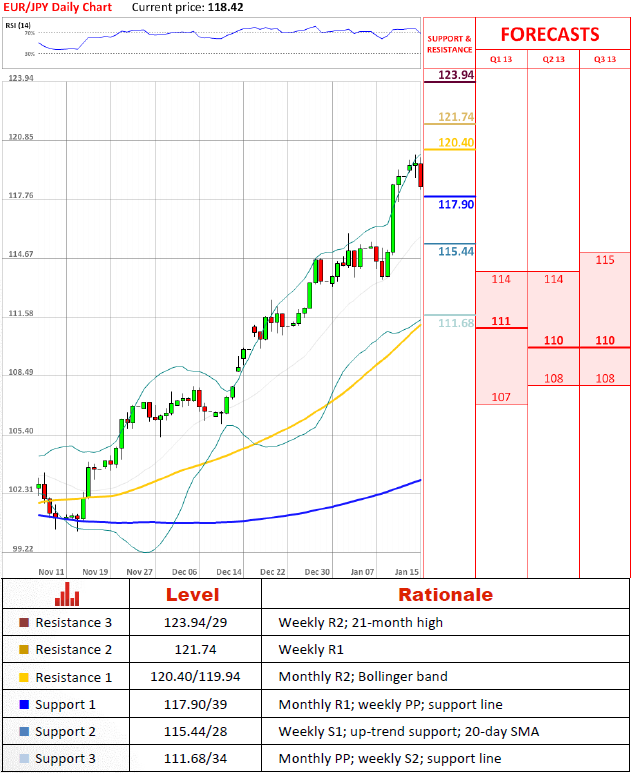This screenshot has width=631, height=773.
Task: Click the Support 1 blue swatch
Action: click(x=24, y=704)
